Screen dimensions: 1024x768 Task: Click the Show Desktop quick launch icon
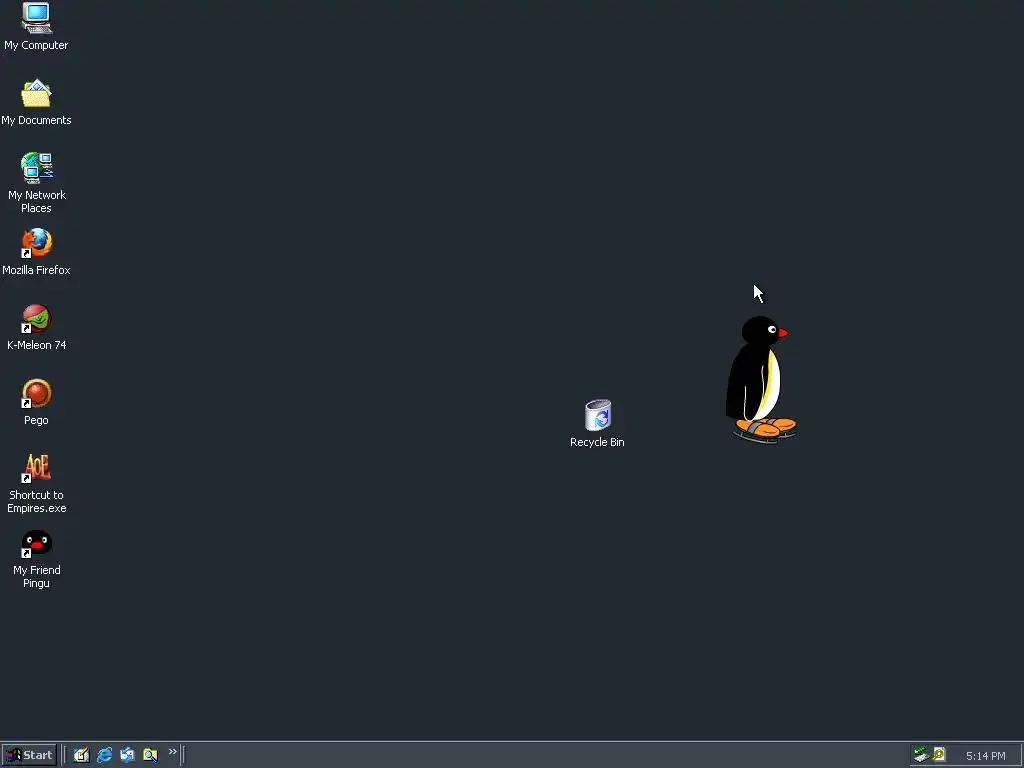click(81, 755)
